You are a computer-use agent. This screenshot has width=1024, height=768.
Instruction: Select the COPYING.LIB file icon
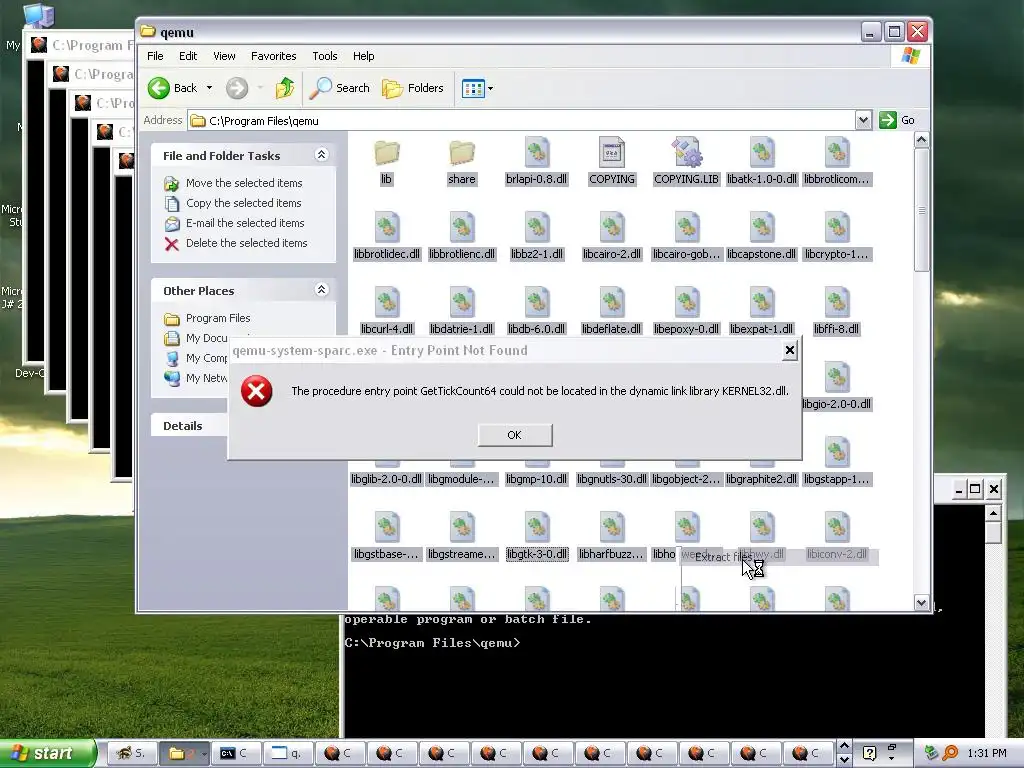coord(686,153)
